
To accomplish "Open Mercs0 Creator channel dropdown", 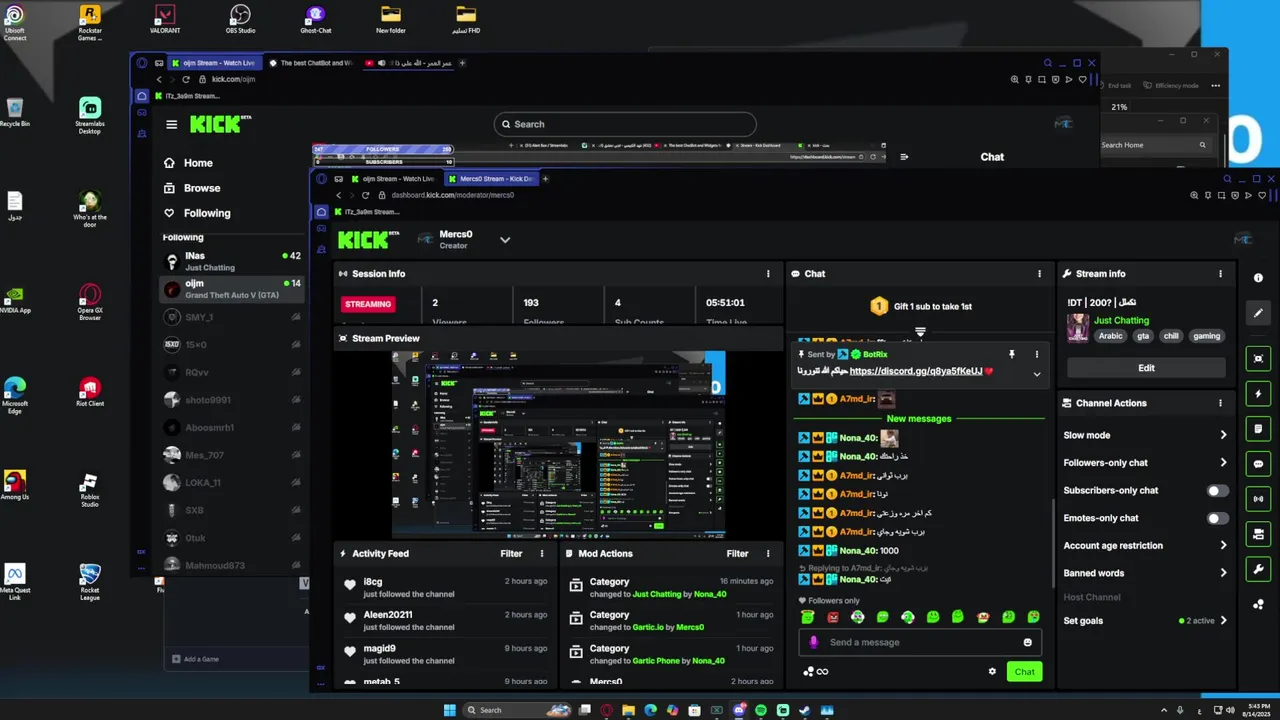I will point(505,239).
